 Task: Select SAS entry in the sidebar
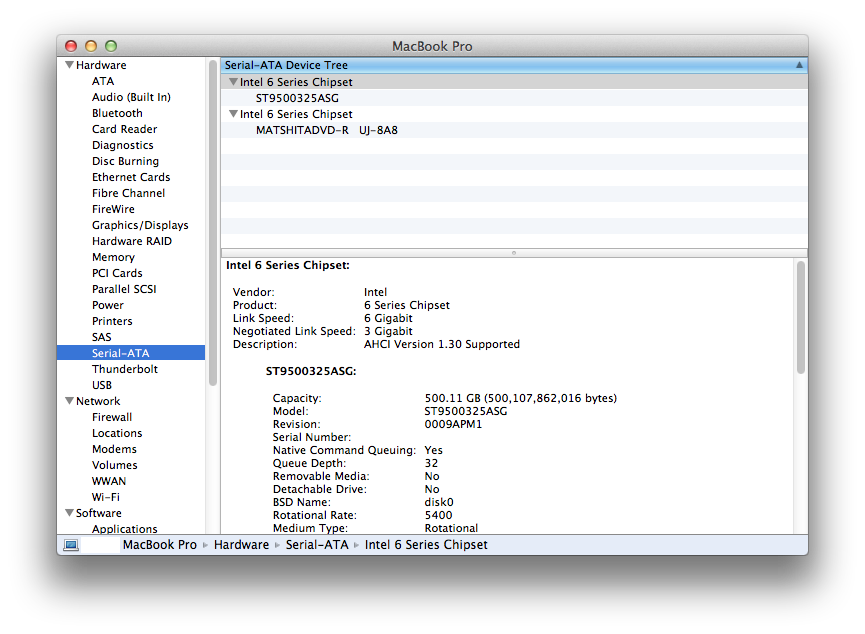(x=102, y=337)
